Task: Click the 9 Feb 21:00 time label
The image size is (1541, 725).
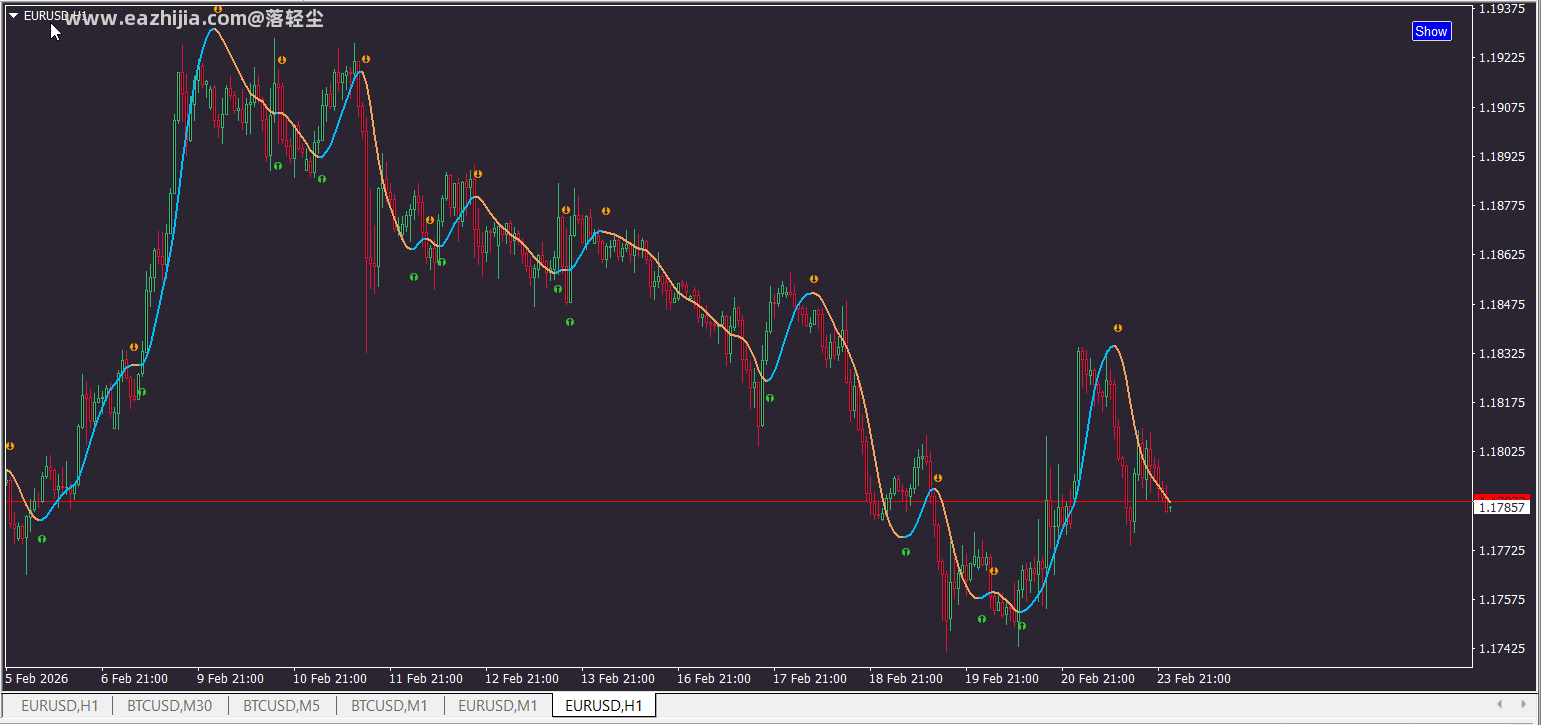Action: coord(230,678)
